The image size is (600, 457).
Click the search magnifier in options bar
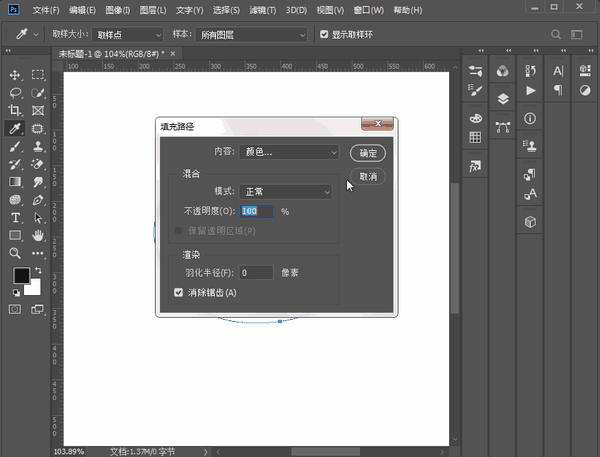[556, 34]
